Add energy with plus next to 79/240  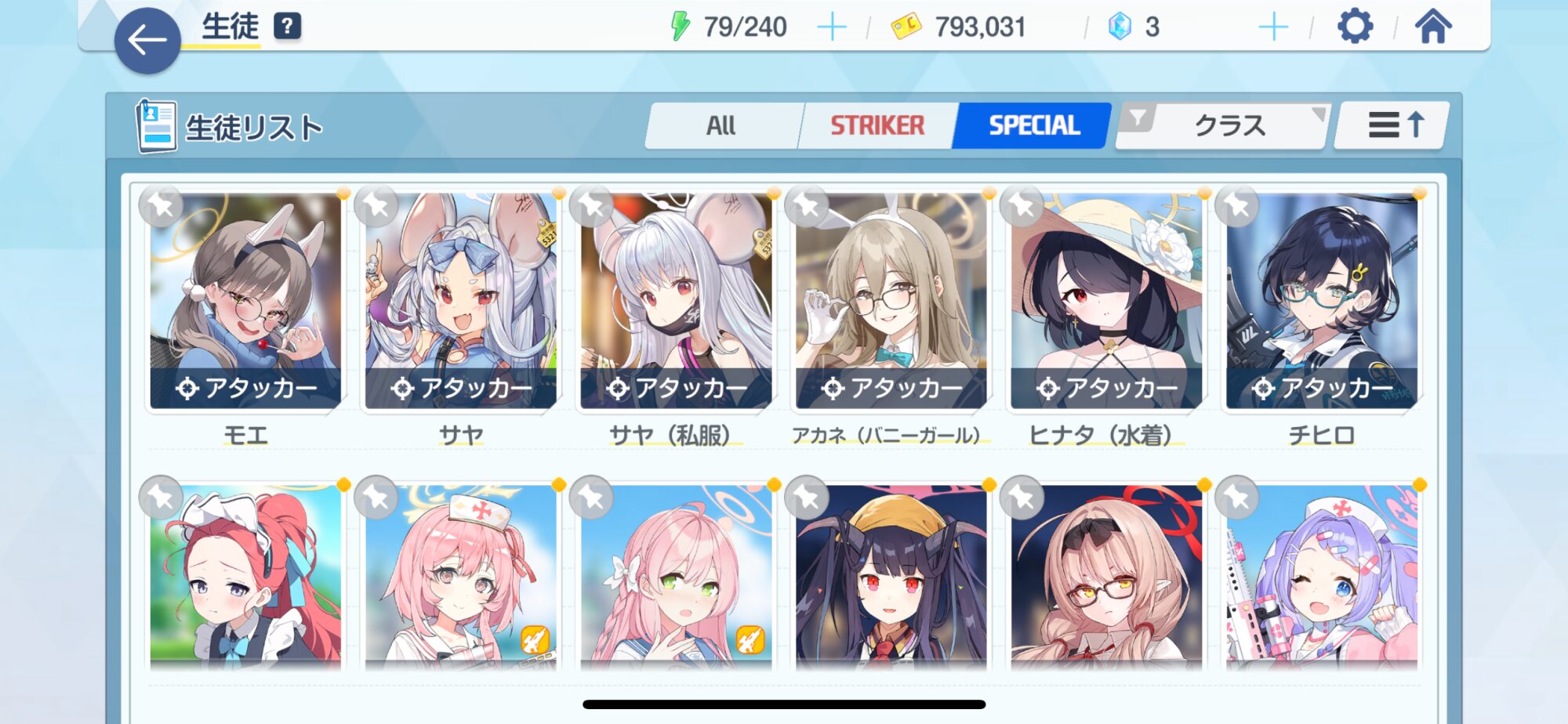click(832, 27)
